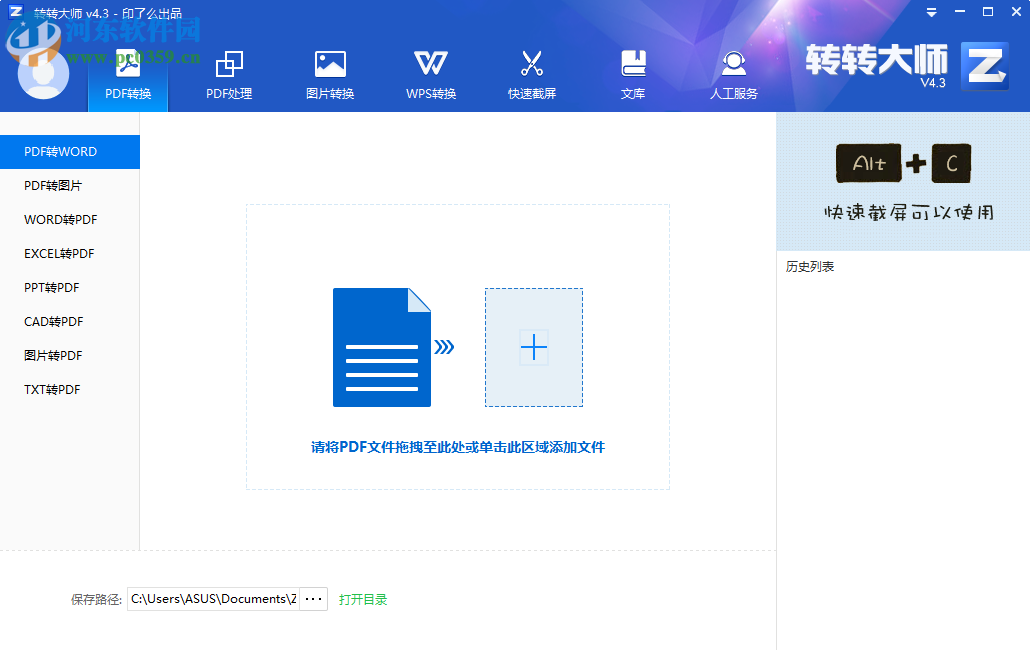Click the plus icon to add a file
The height and width of the screenshot is (650, 1030).
click(x=533, y=347)
